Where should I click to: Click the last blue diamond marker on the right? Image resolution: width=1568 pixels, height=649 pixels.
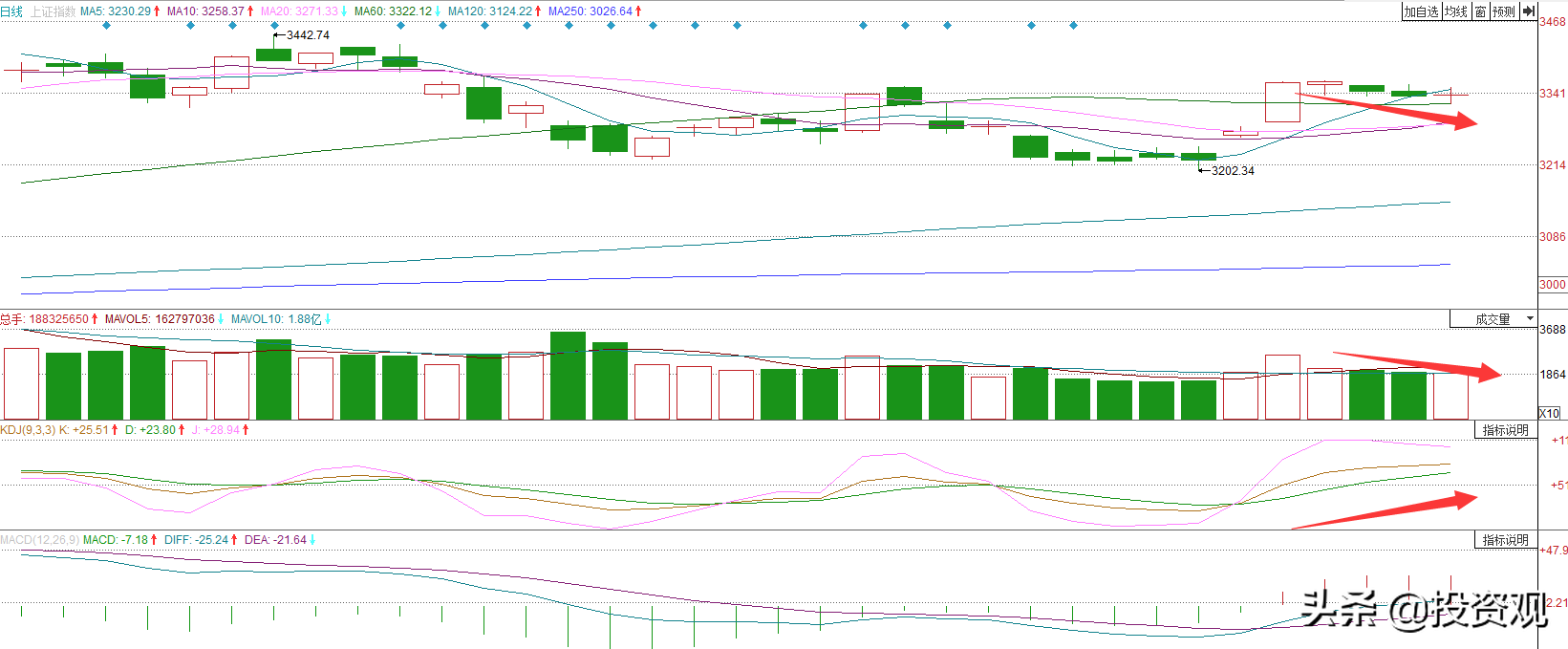[x=1073, y=26]
